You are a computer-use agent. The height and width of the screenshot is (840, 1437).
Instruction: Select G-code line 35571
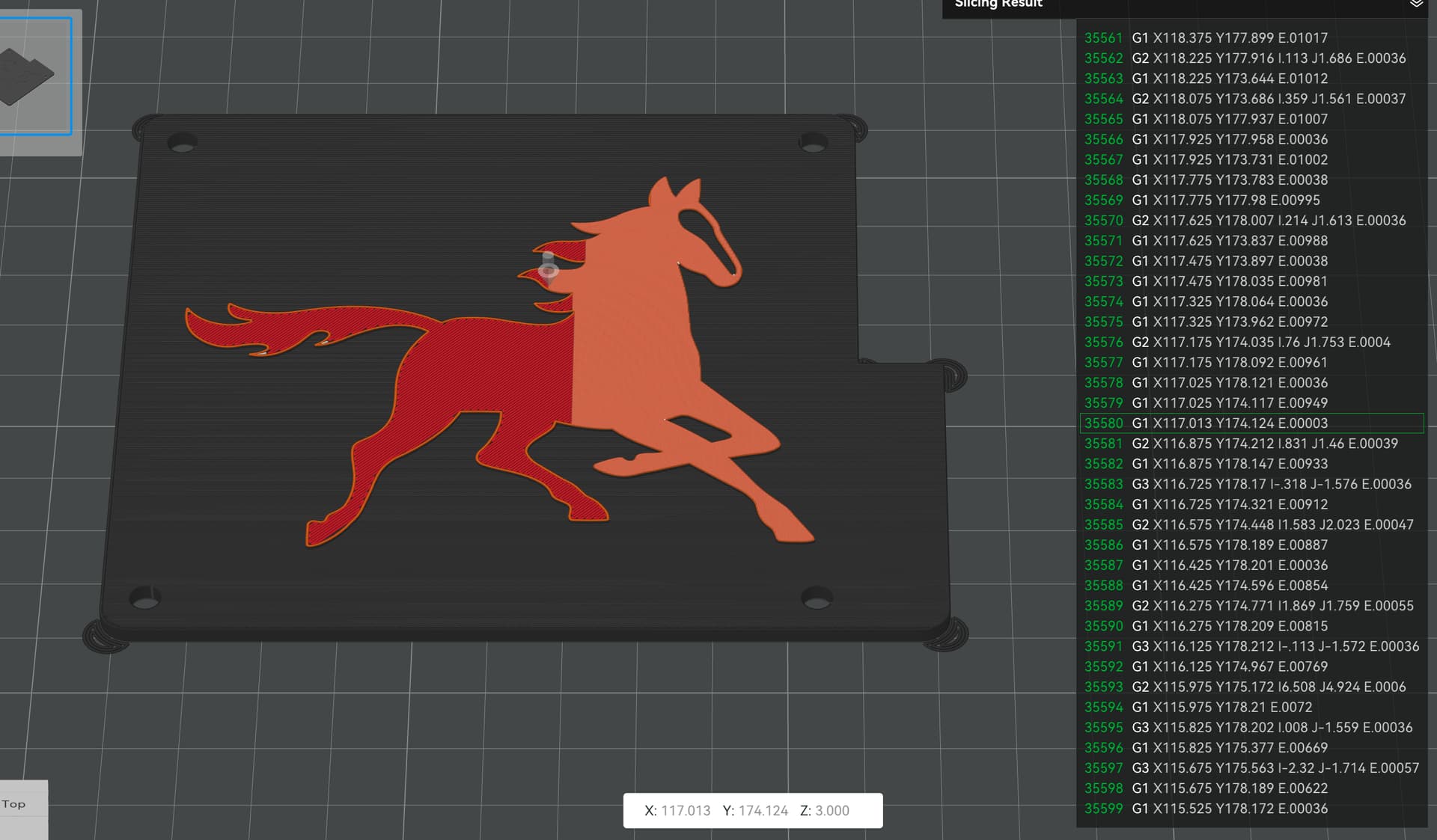pos(1251,241)
